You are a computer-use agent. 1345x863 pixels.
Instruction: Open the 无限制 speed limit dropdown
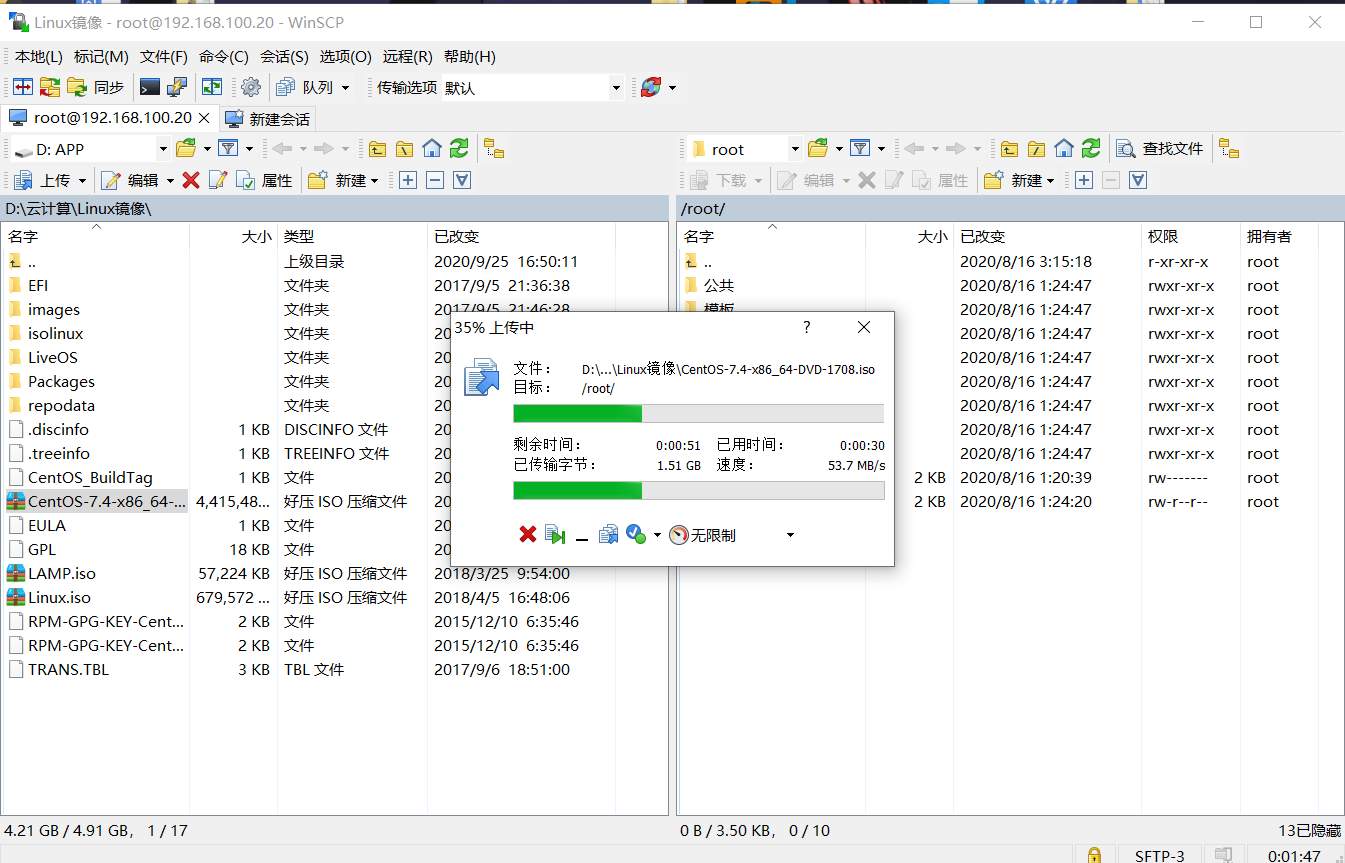pyautogui.click(x=790, y=535)
